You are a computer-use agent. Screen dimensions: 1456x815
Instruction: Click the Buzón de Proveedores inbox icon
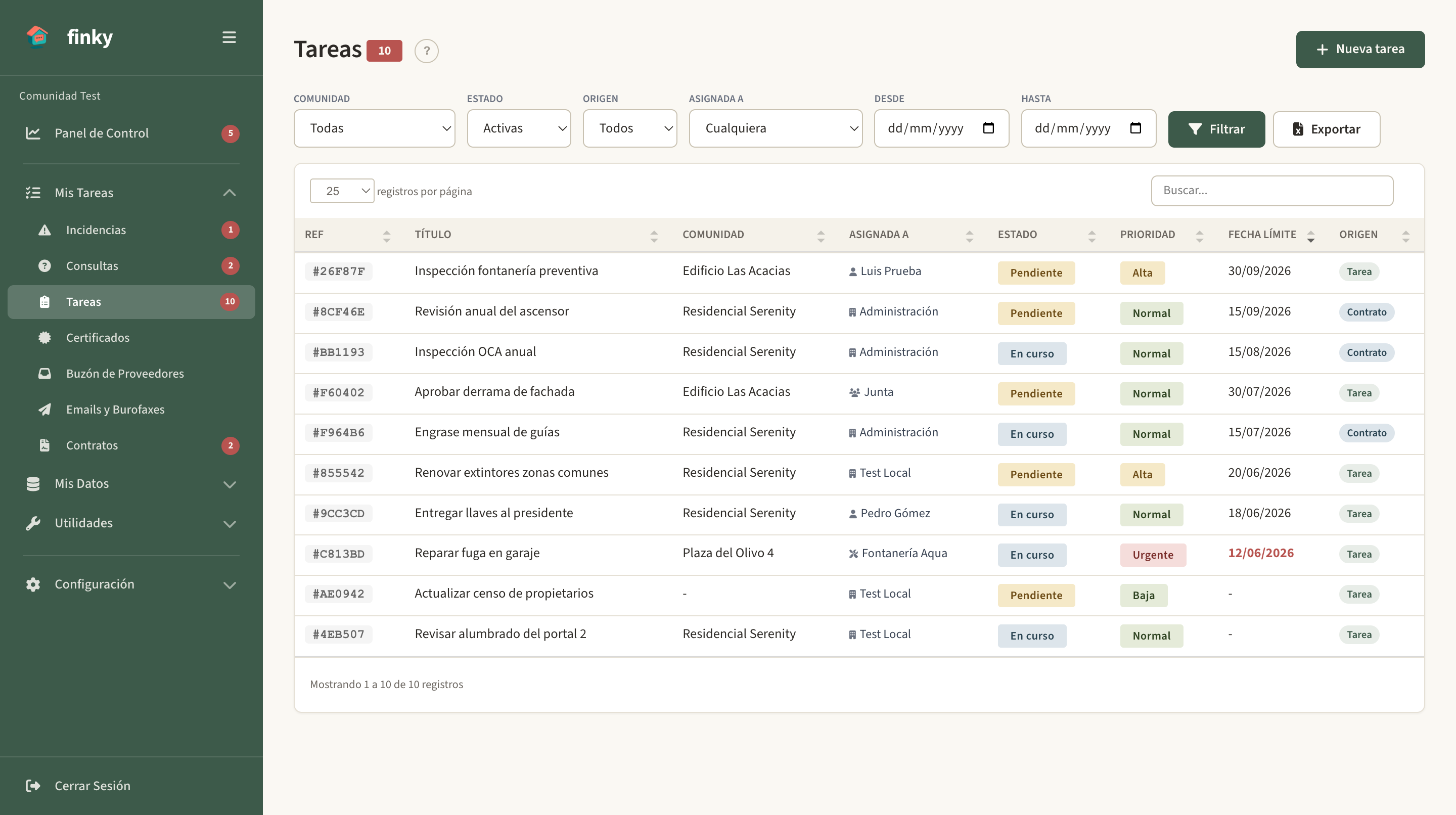point(44,374)
